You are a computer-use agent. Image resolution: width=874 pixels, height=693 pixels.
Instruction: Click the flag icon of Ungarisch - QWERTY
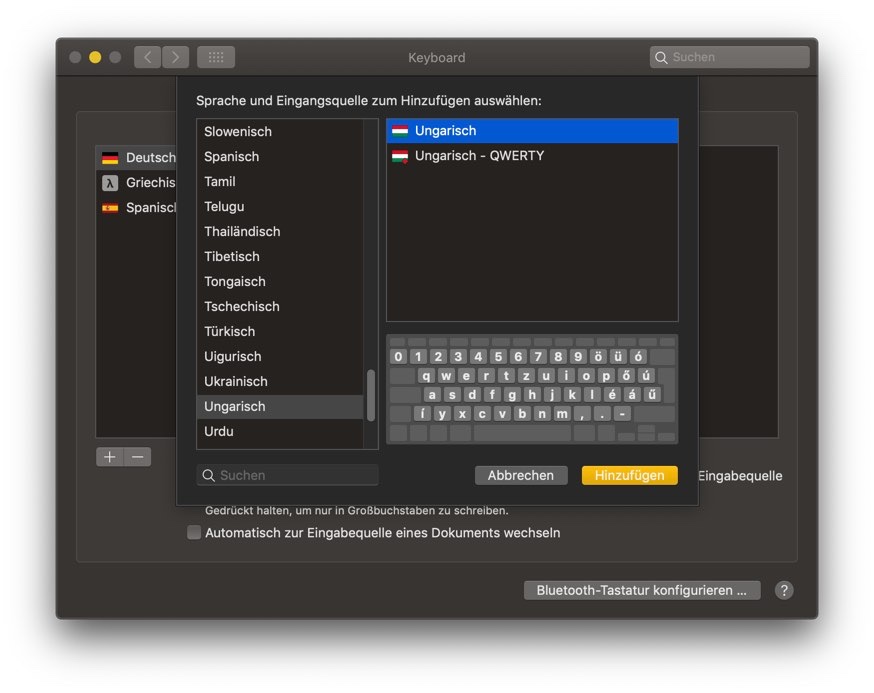[x=400, y=156]
